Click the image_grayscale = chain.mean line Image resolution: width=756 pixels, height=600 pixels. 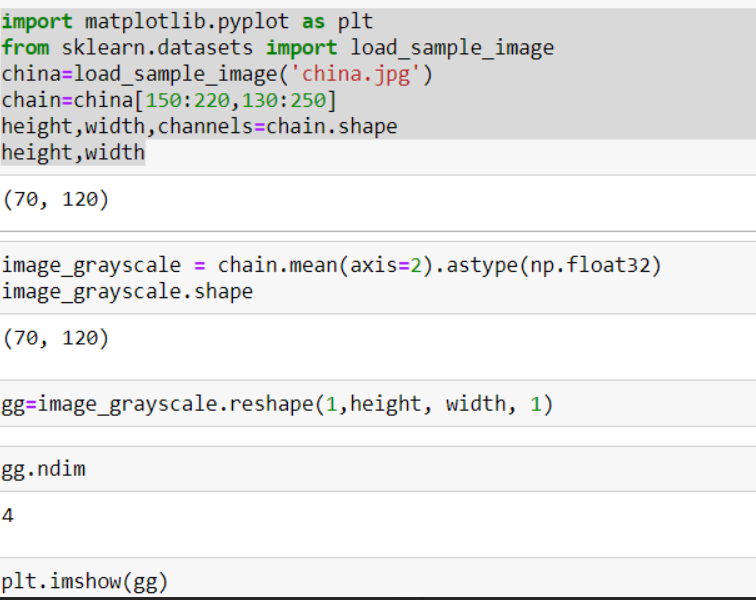point(330,265)
